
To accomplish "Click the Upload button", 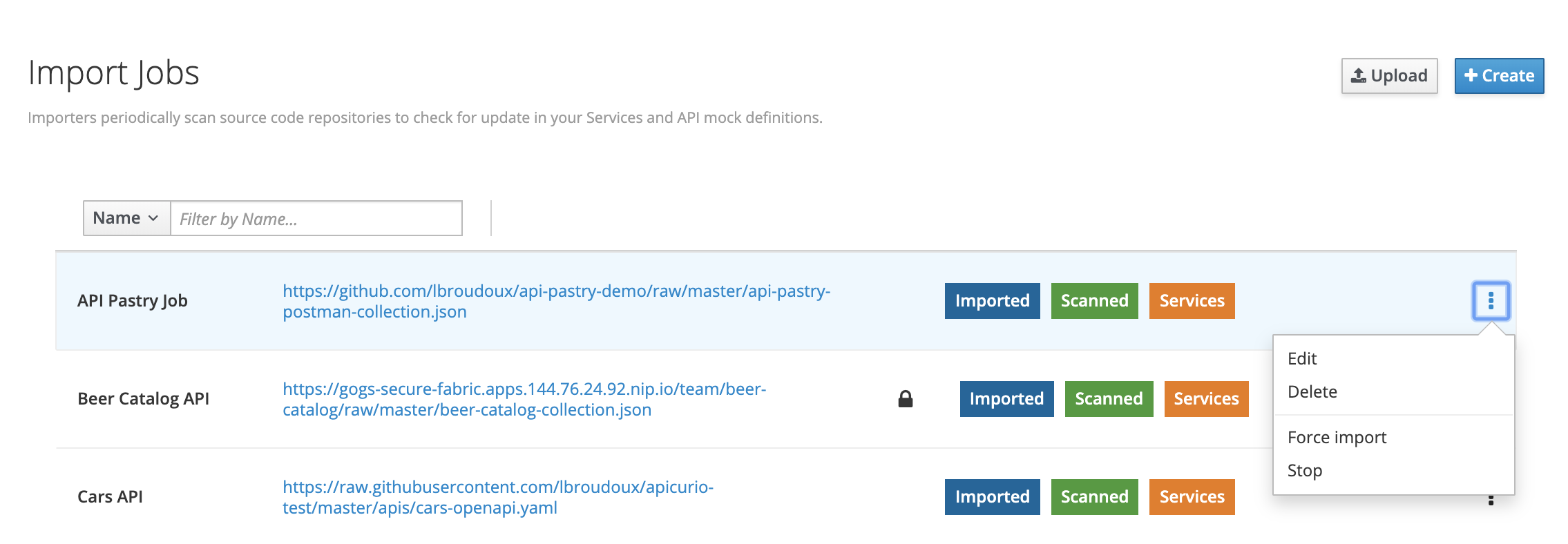I will click(x=1389, y=76).
